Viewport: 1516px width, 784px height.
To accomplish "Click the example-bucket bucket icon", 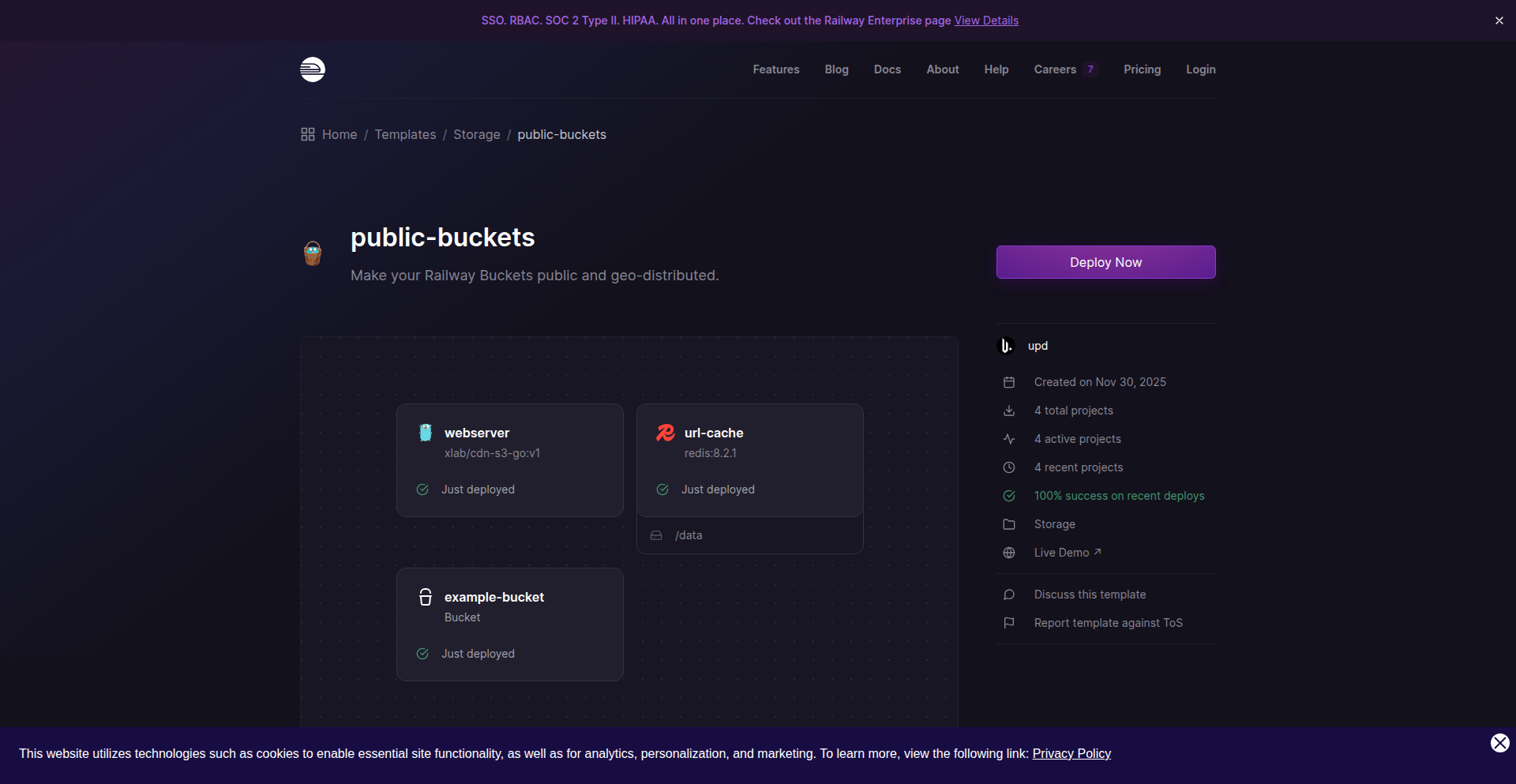I will (x=426, y=597).
